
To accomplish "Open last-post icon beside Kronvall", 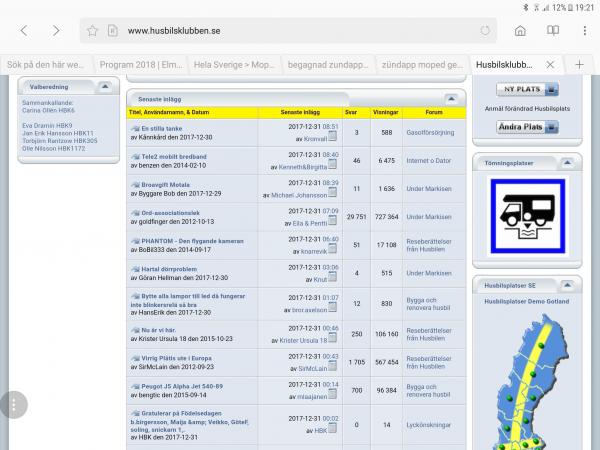I will coord(333,138).
